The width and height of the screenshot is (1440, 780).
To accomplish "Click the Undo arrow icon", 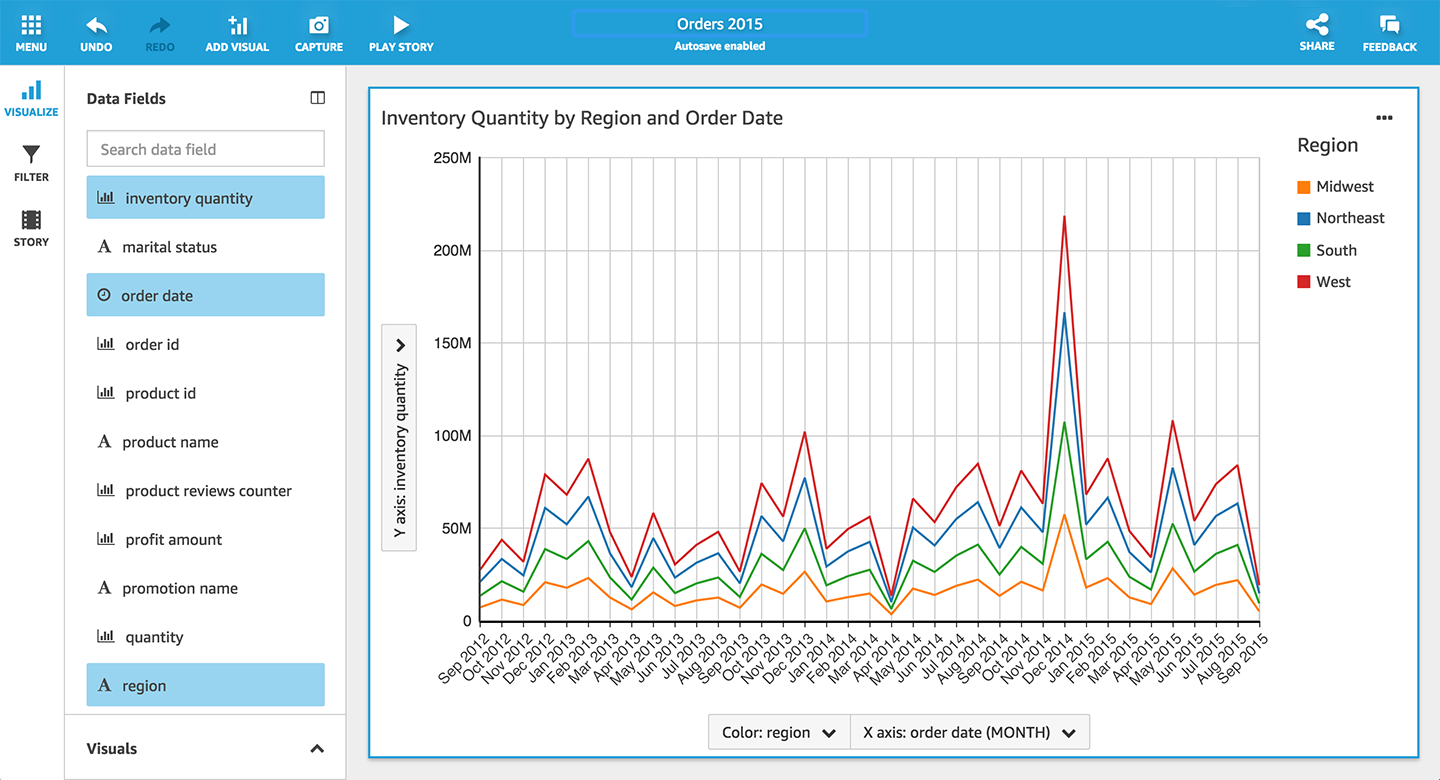I will (96, 27).
